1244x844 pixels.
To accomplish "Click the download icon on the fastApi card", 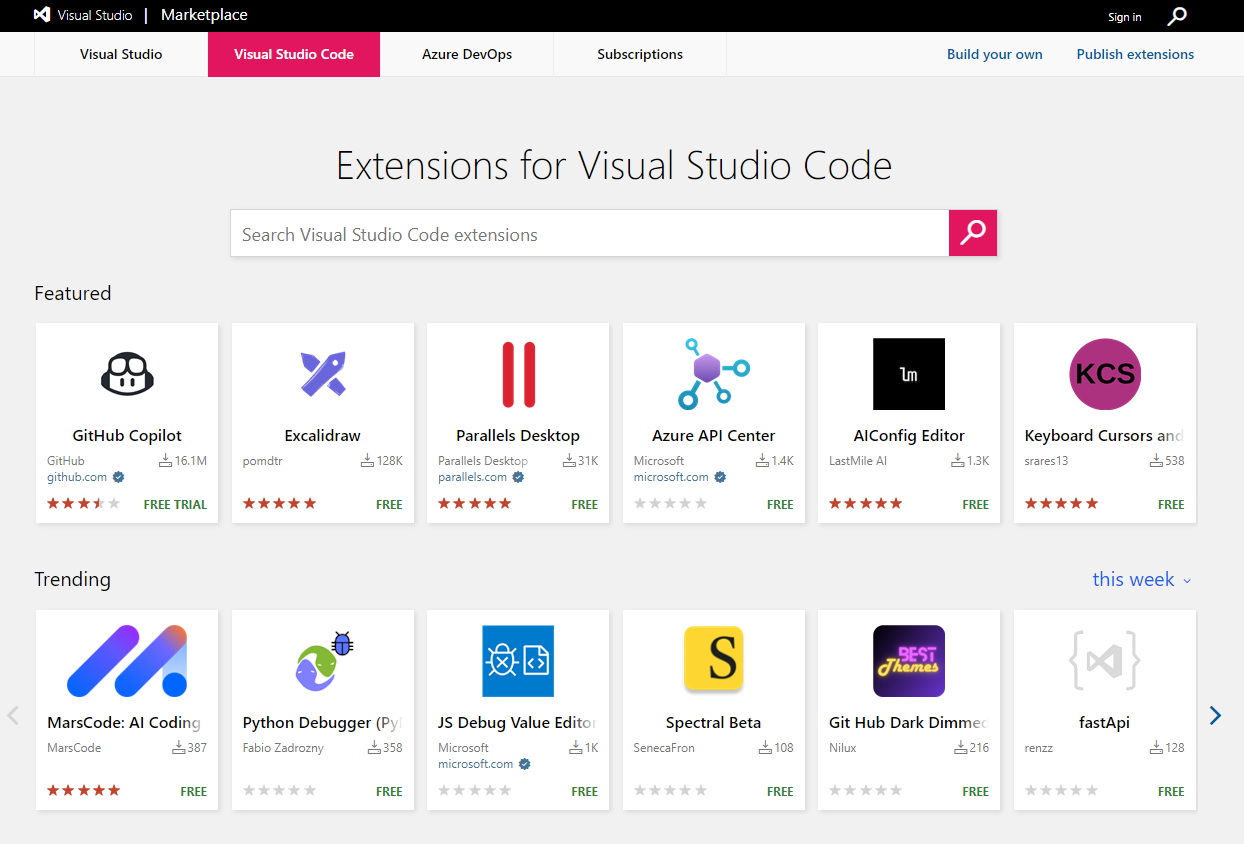I will [x=1157, y=748].
